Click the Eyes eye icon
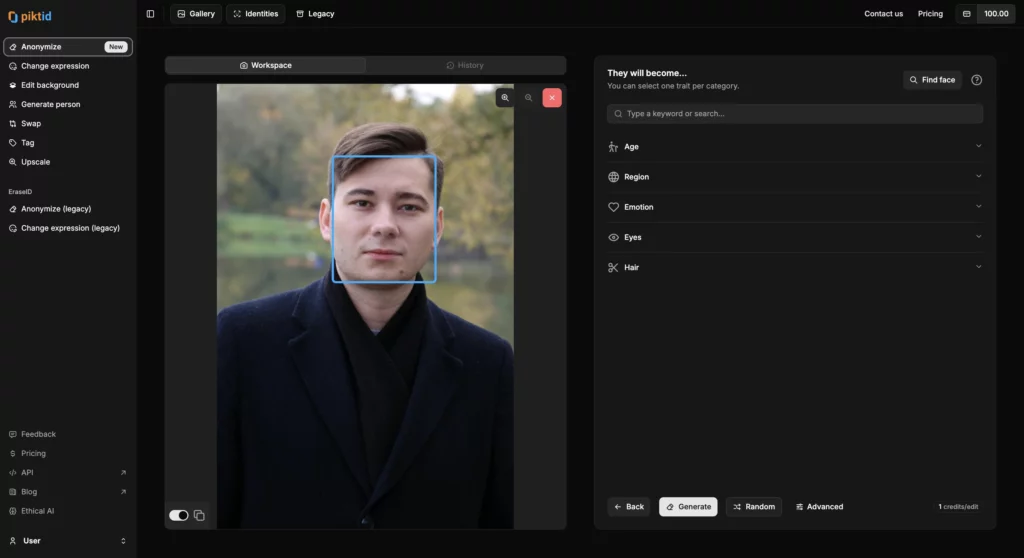 pos(613,237)
